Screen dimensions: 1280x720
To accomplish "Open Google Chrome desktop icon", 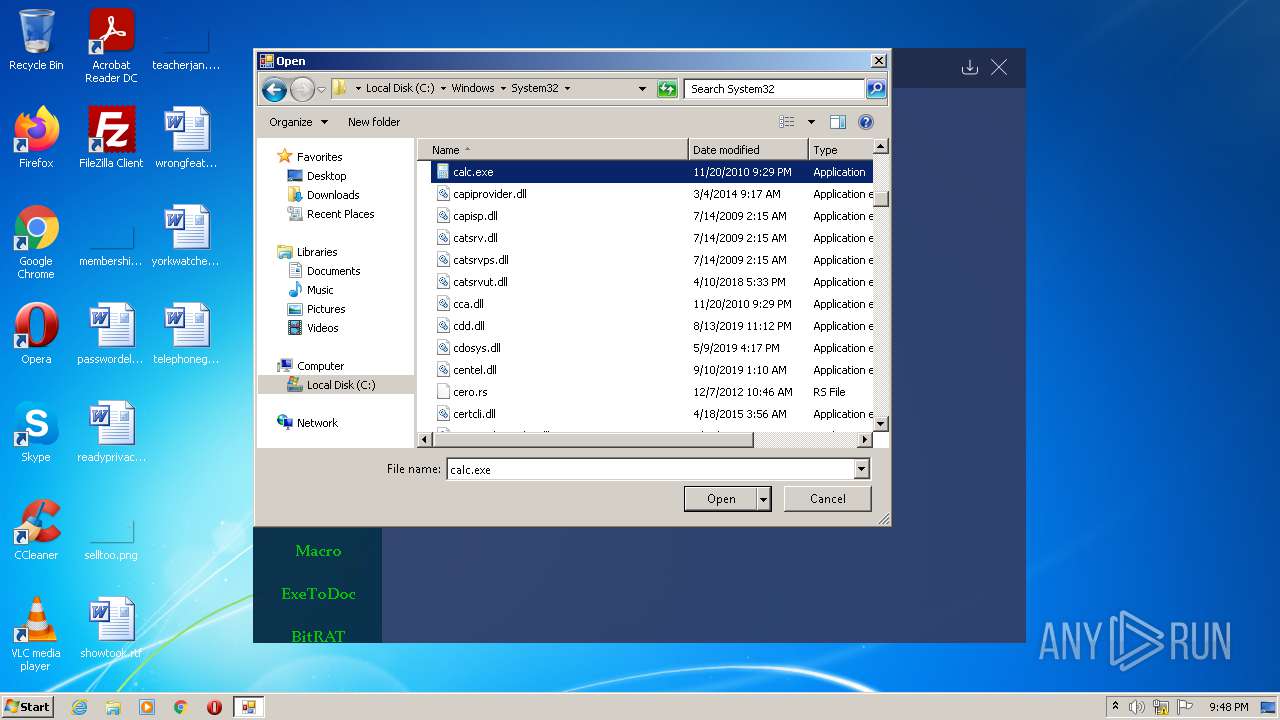I will point(36,242).
